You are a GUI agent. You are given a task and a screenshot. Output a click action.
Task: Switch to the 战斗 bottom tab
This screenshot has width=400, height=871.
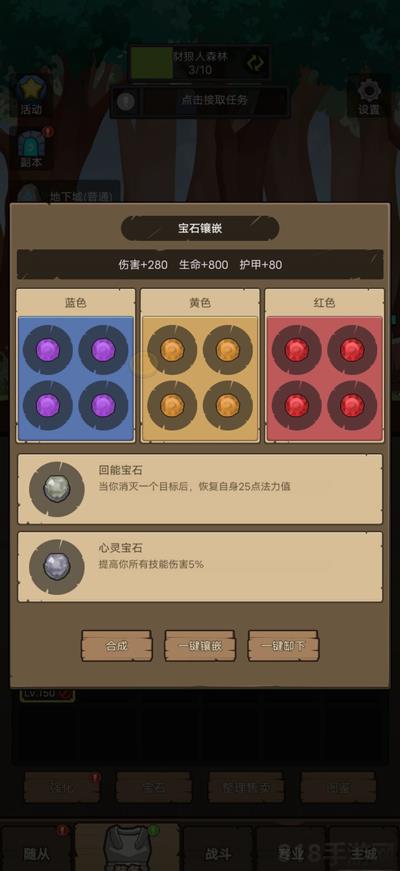tap(218, 853)
